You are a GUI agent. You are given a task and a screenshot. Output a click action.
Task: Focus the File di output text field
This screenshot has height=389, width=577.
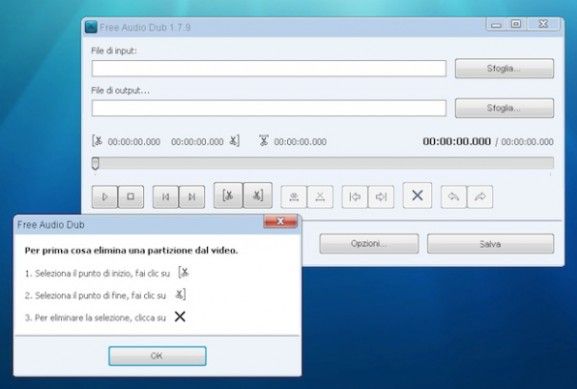[269, 108]
